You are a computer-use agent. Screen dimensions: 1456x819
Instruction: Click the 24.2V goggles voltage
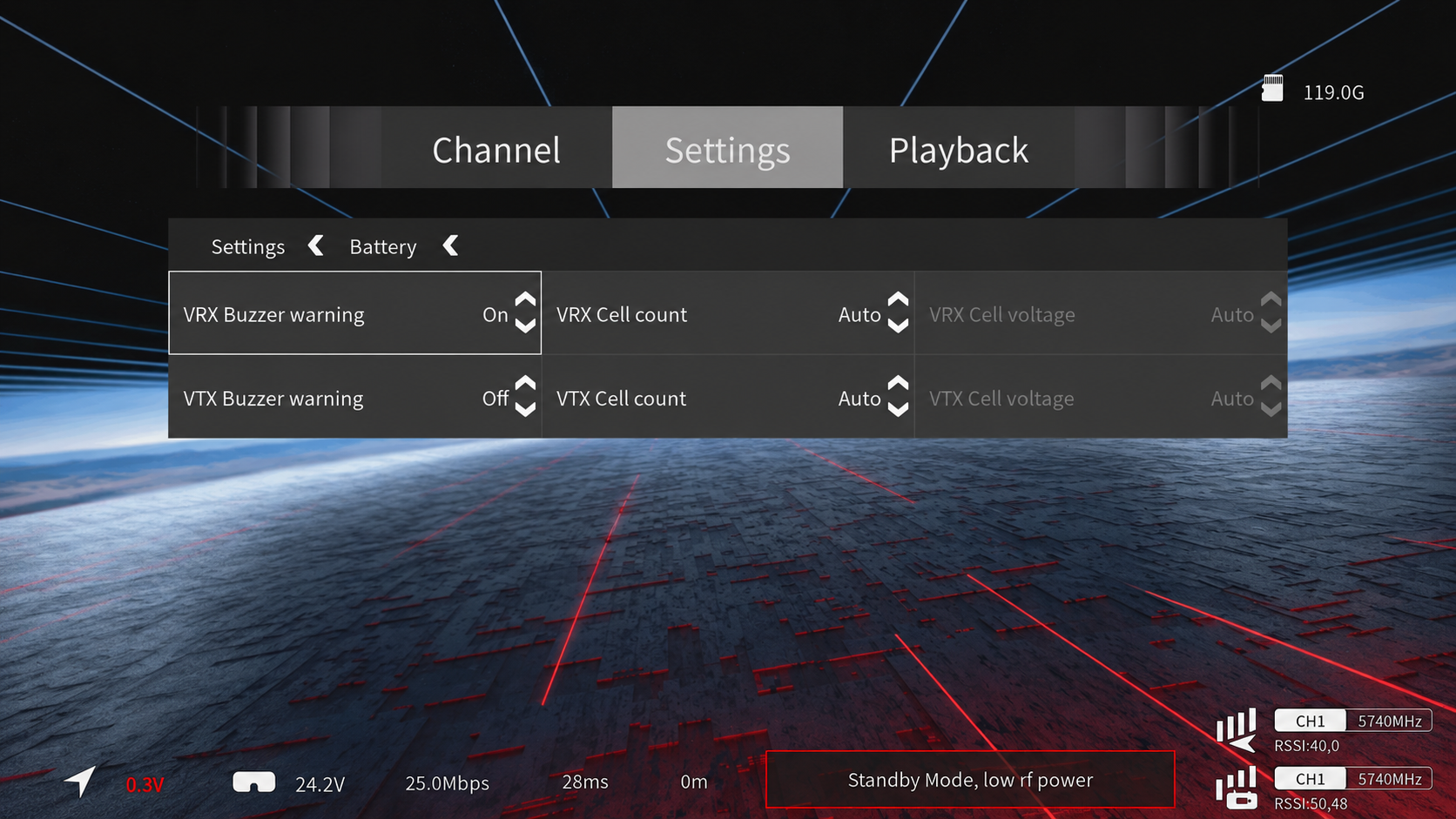click(320, 785)
